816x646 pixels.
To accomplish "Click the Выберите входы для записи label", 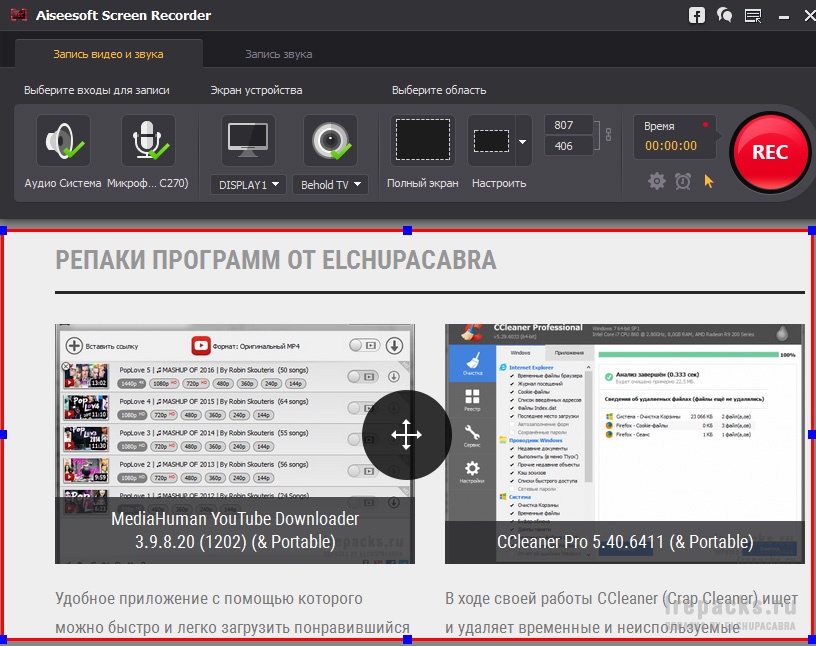I will point(97,90).
